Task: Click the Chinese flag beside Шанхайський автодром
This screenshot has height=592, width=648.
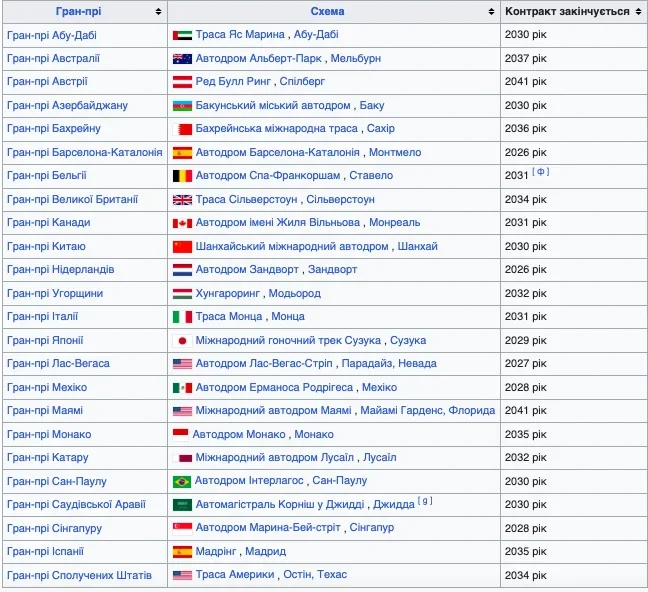Action: click(182, 247)
